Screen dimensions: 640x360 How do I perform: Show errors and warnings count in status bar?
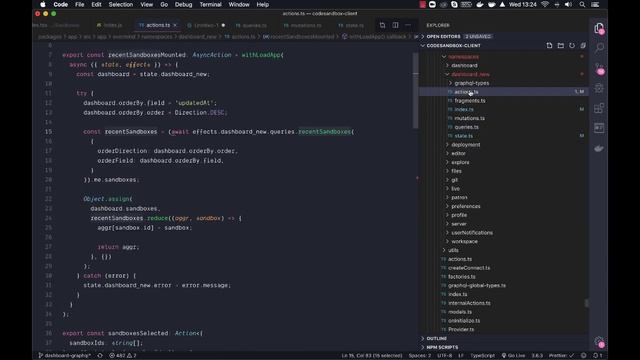pos(123,356)
